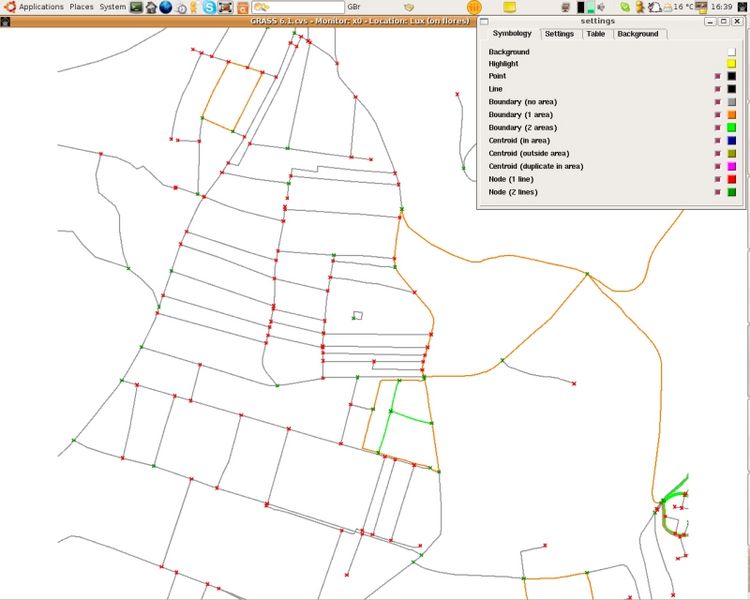Switch to the Background tab
750x600 pixels.
click(x=638, y=34)
